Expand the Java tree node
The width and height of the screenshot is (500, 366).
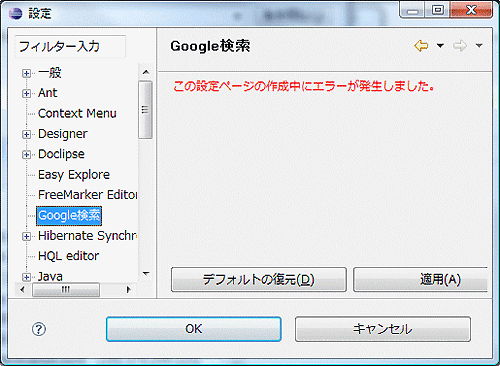[26, 277]
